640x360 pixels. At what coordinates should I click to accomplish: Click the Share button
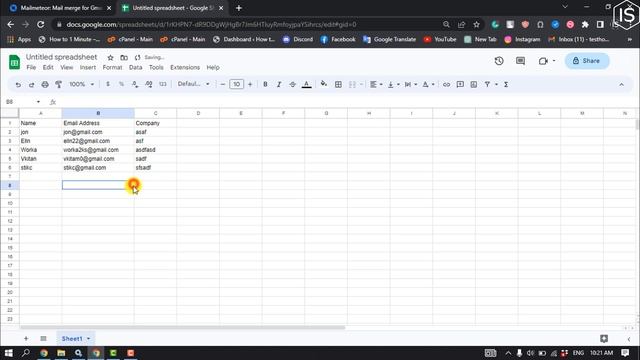[x=587, y=61]
